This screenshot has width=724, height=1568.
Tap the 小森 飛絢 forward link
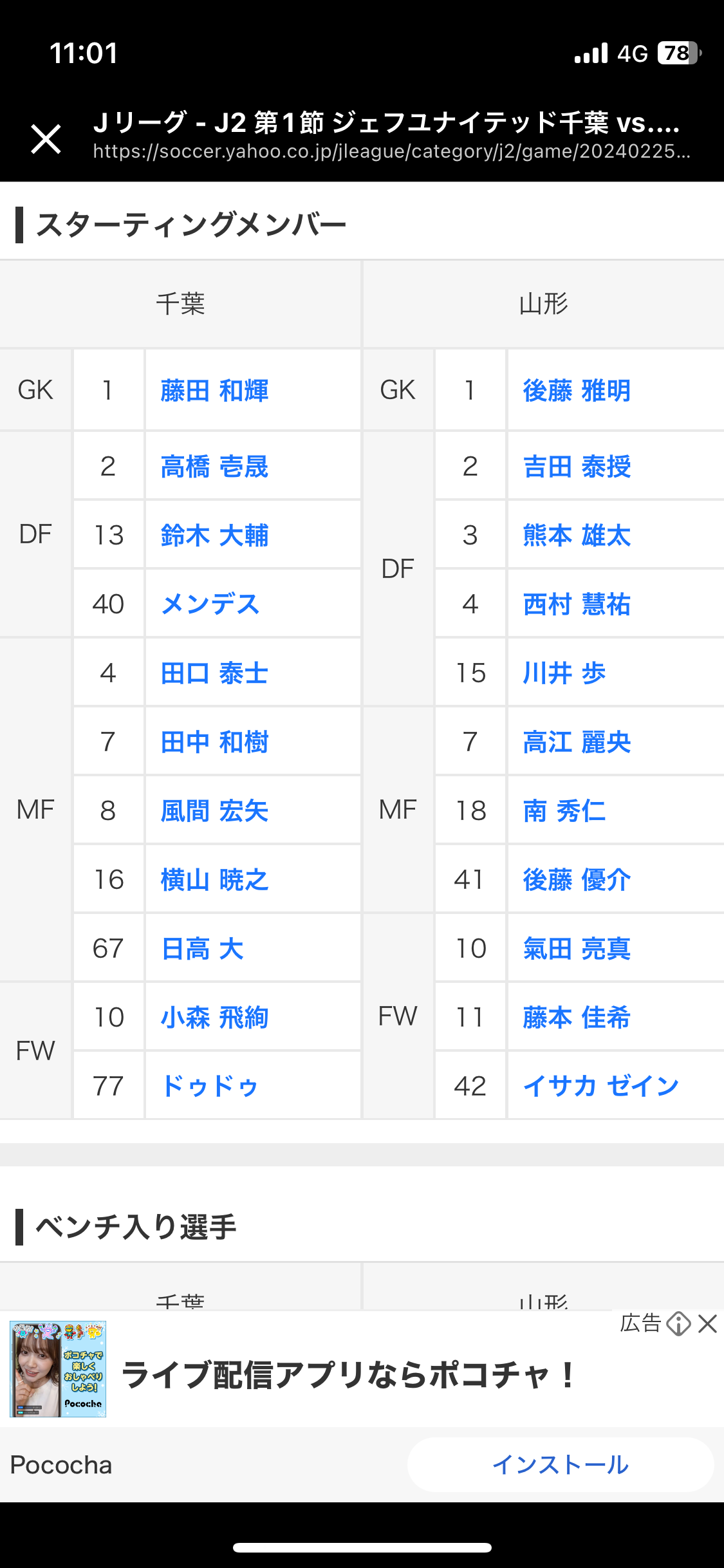tap(214, 1018)
